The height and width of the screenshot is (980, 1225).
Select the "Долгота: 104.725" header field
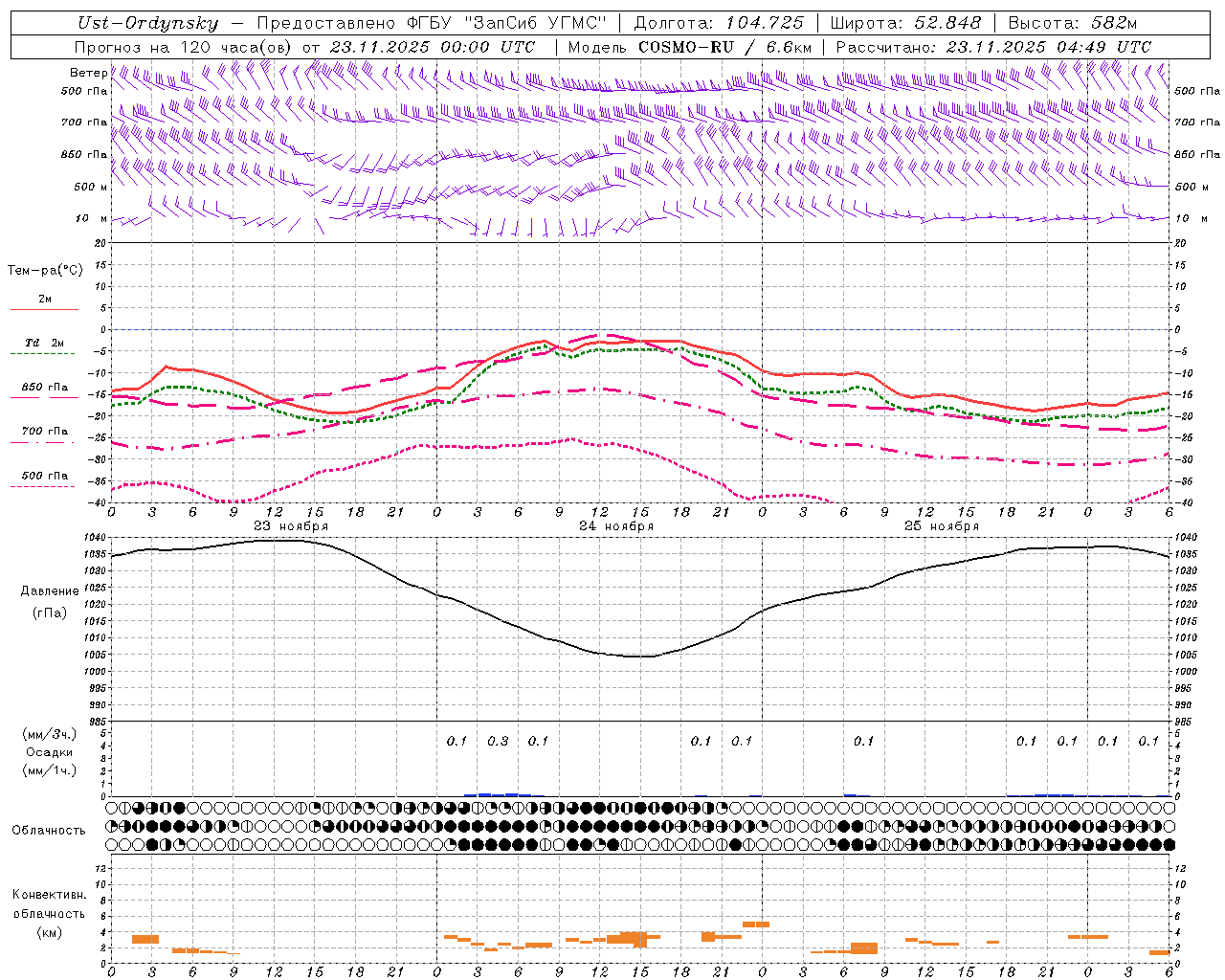click(719, 23)
